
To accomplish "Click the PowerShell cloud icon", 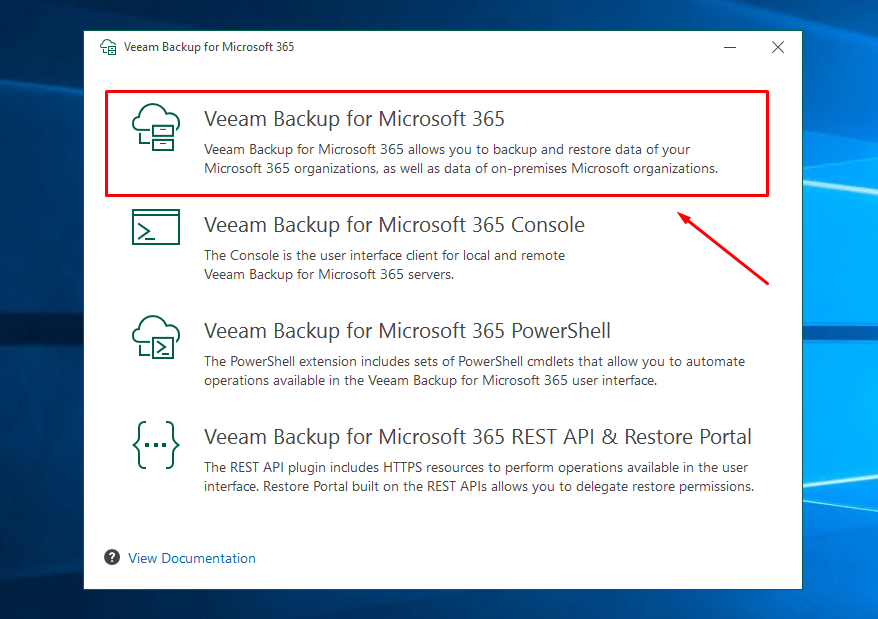I will pos(156,337).
